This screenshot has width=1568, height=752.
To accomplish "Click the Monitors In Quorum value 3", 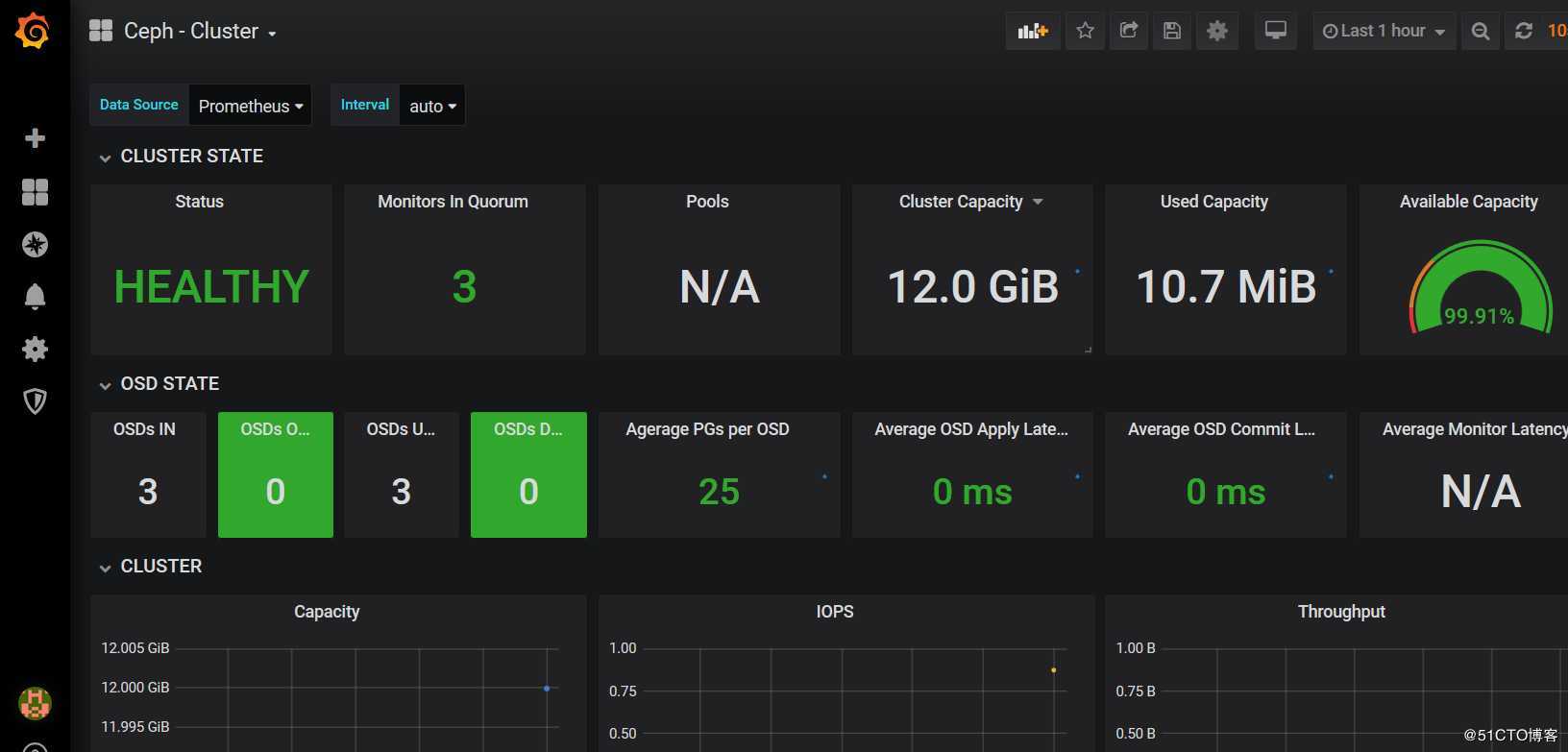I will (464, 286).
